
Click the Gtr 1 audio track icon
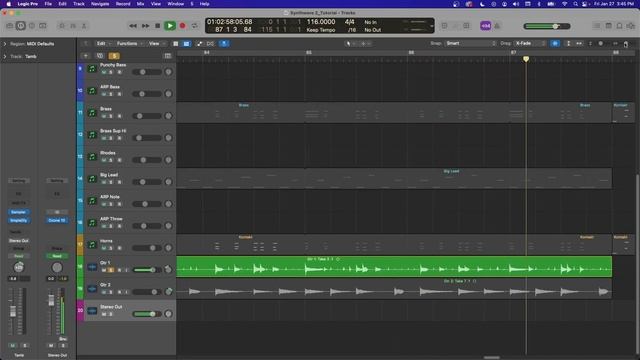[x=92, y=267]
